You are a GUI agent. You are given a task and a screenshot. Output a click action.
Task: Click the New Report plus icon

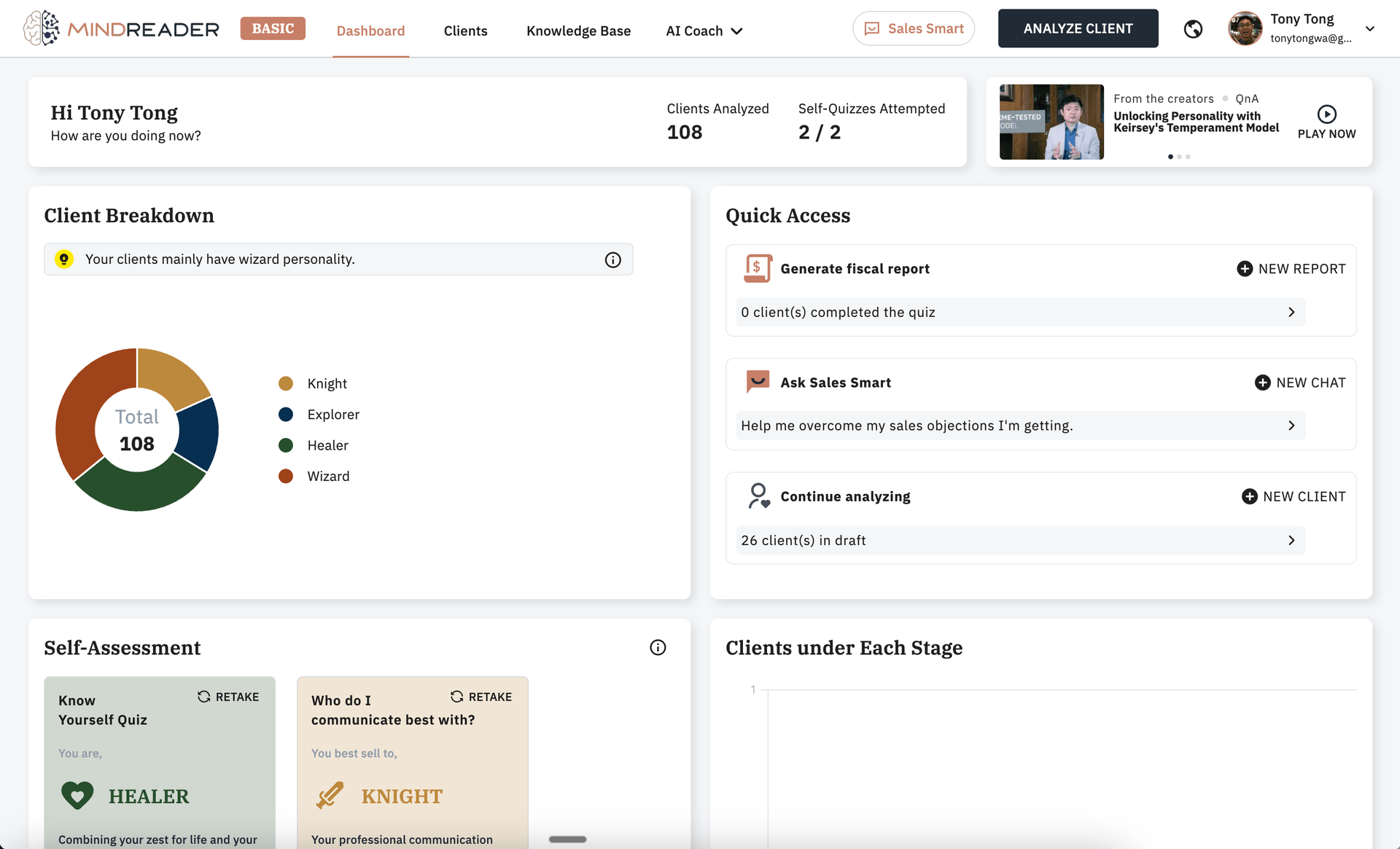pos(1245,269)
